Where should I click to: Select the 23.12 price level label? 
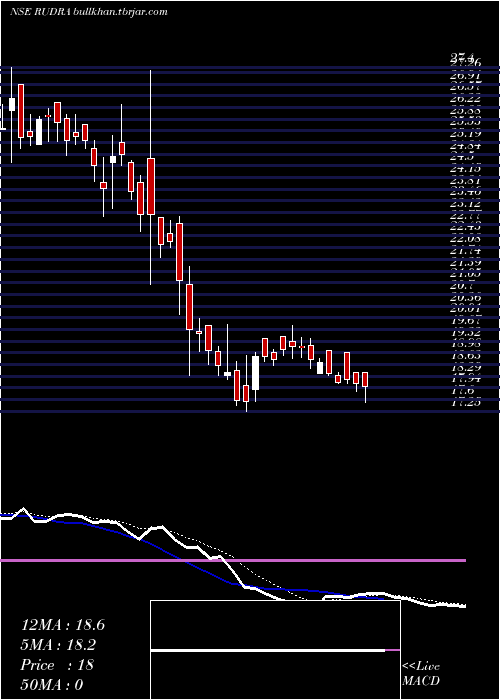tap(465, 204)
